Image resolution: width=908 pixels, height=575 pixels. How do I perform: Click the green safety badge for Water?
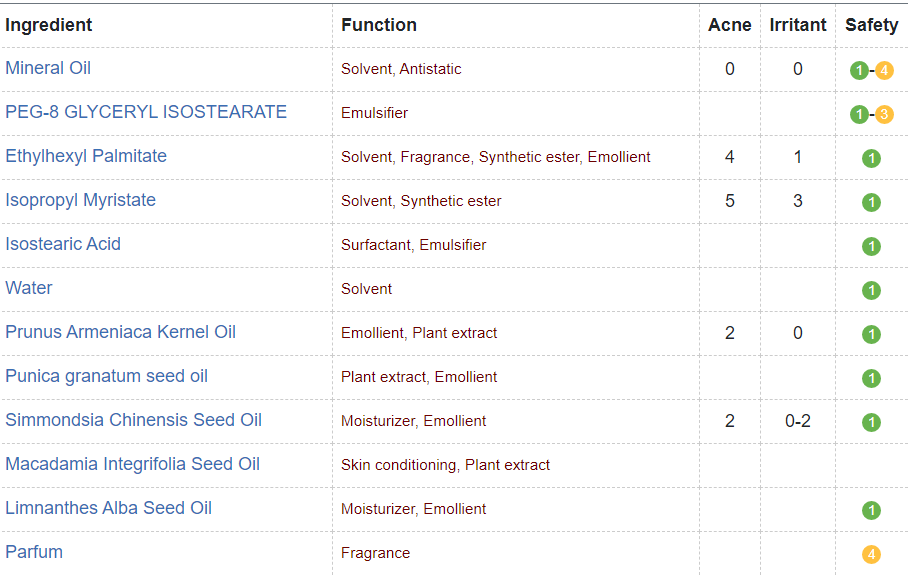pyautogui.click(x=871, y=290)
